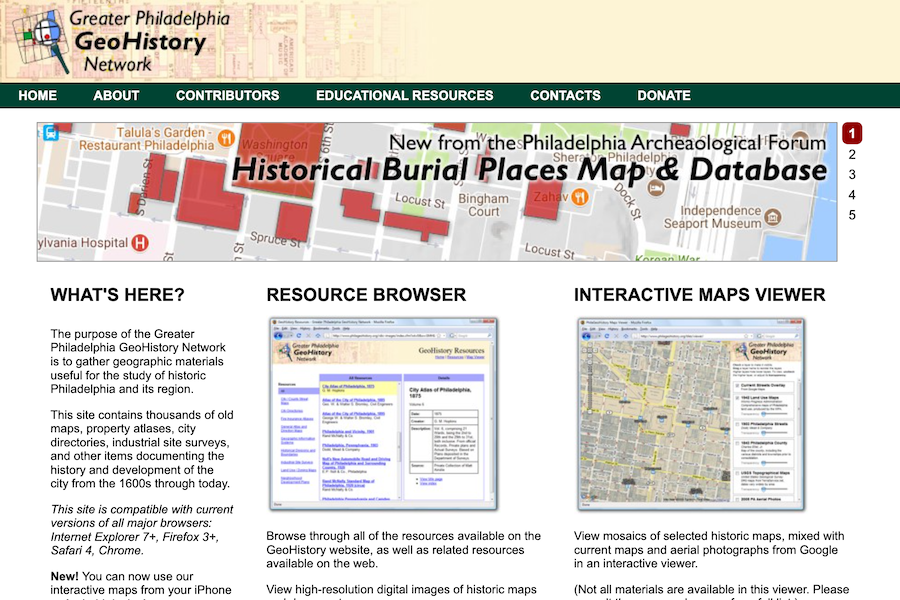Show banner slide 3
Screen dimensions: 900x600
click(852, 174)
